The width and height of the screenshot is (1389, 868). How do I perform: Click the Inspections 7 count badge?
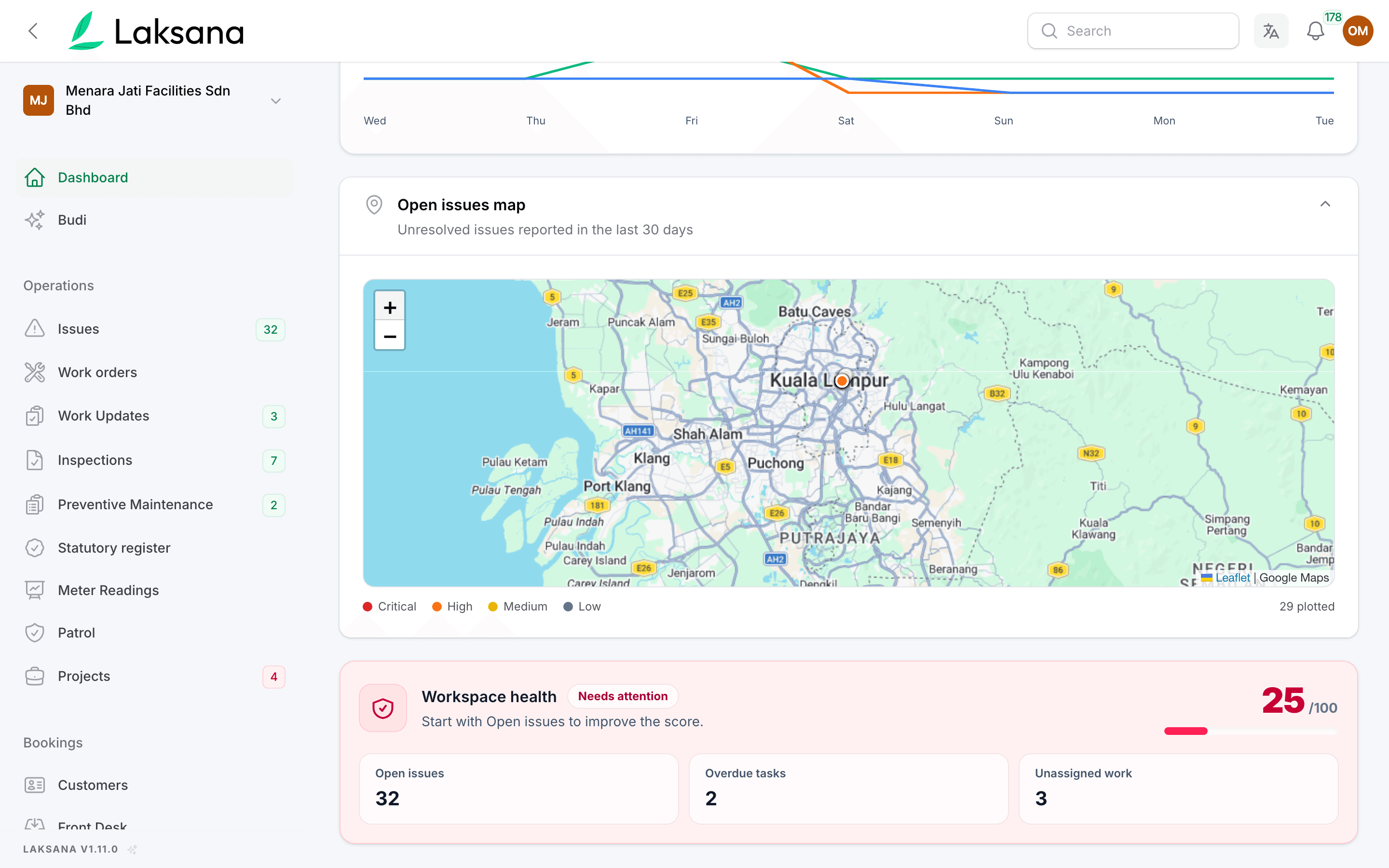coord(274,461)
